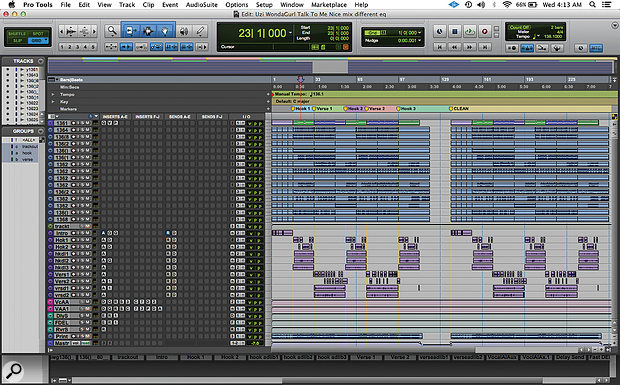This screenshot has width=620, height=385.
Task: Open the Setup menu
Action: 264,5
